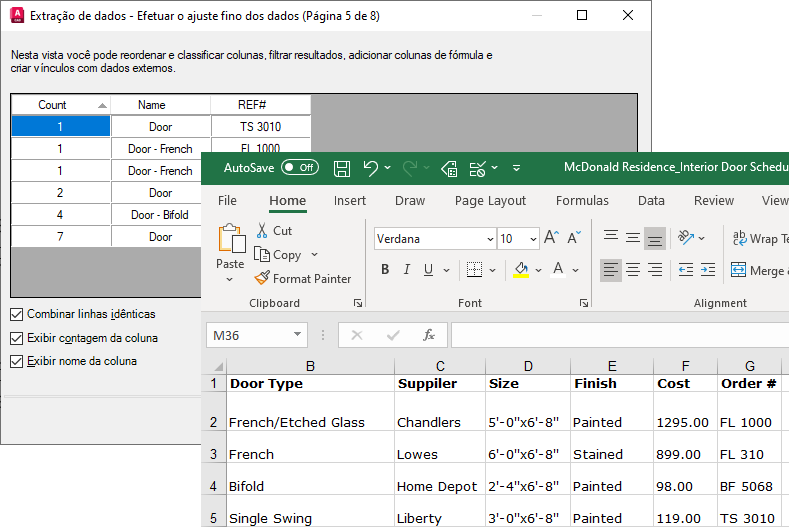Screen dimensions: 789x527
Task: Open the Verdana font name dropdown
Action: pos(489,240)
